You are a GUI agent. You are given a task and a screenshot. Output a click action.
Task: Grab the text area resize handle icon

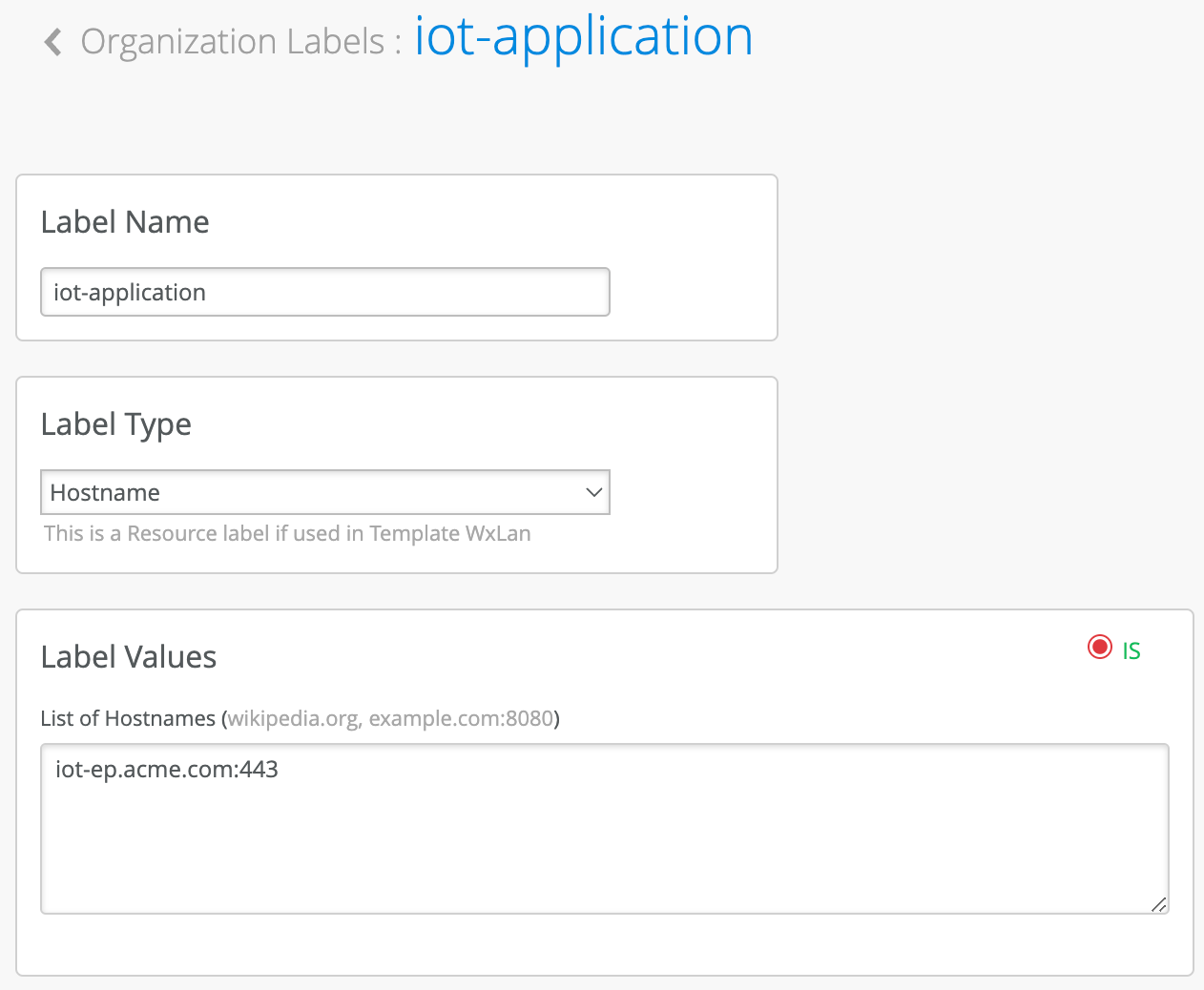(x=1158, y=904)
